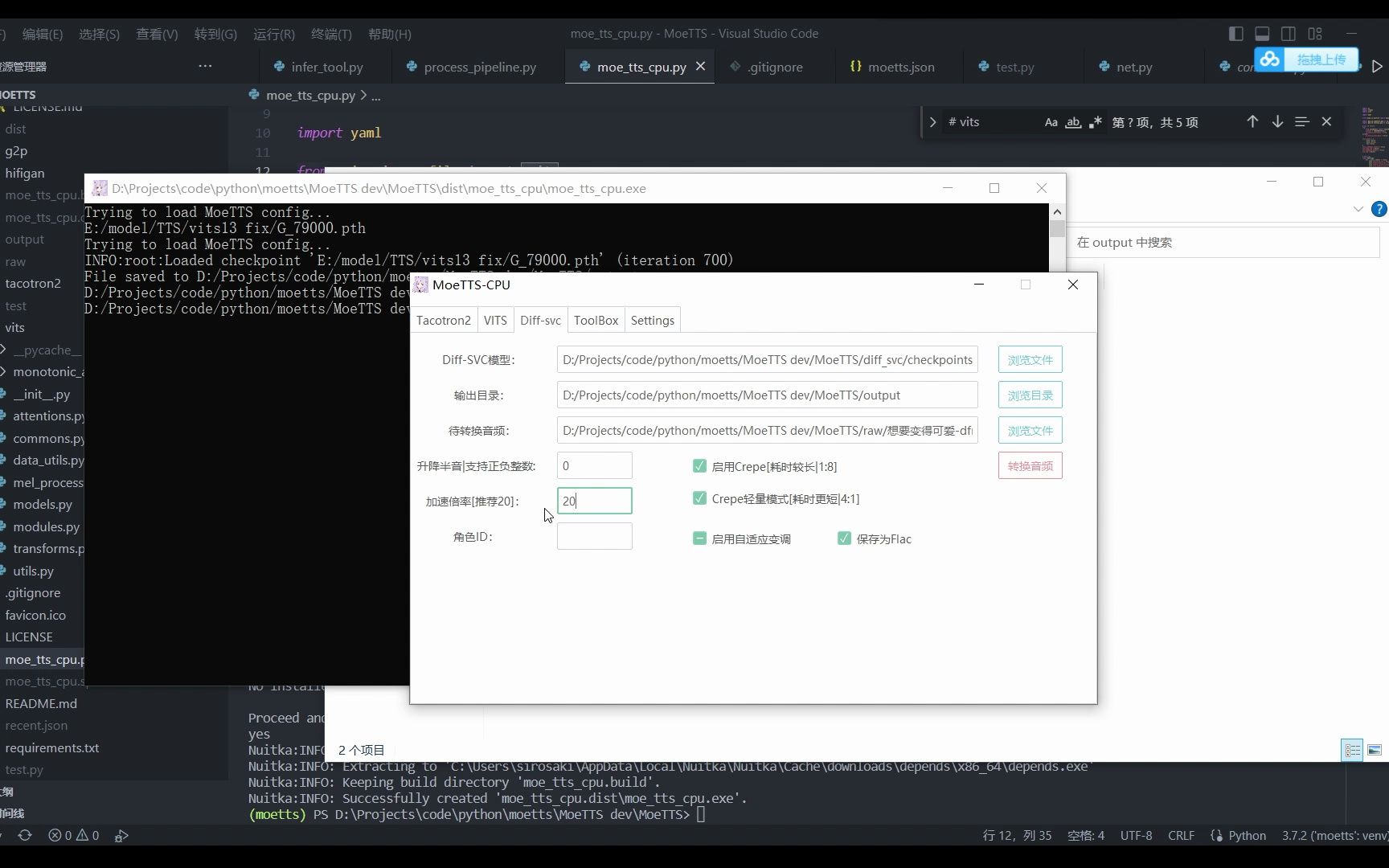Click the Diff-SVC模型 path field
Image resolution: width=1389 pixels, height=868 pixels.
click(767, 359)
